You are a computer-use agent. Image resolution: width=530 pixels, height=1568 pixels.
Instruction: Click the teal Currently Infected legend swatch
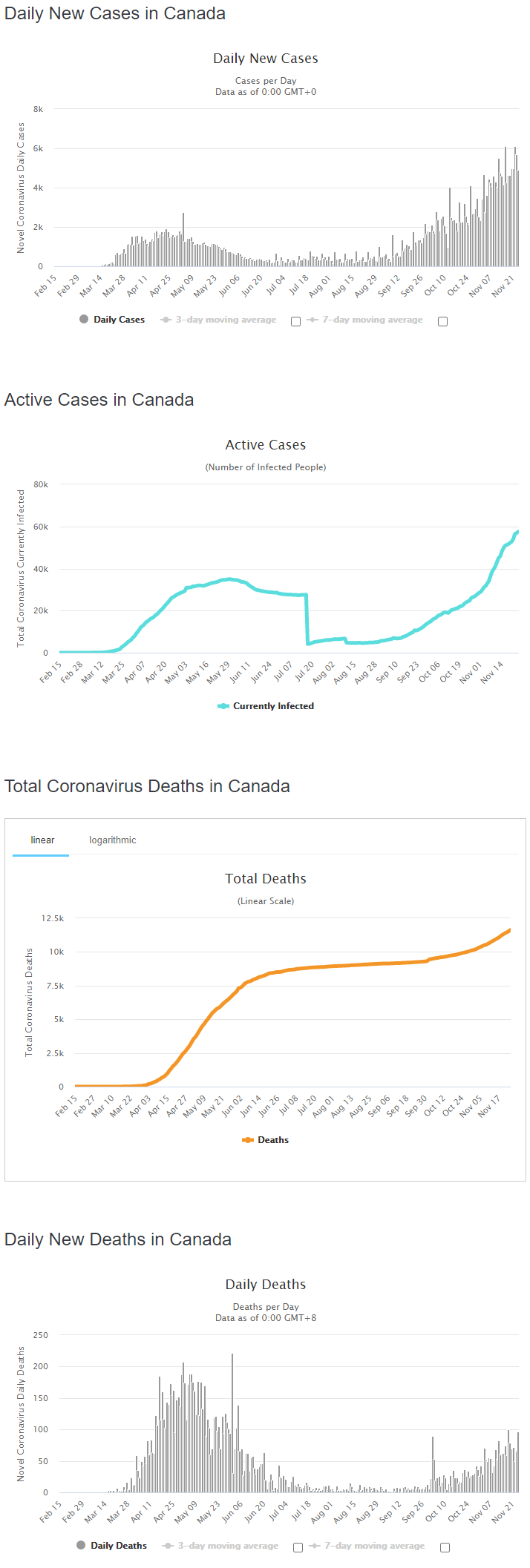223,706
